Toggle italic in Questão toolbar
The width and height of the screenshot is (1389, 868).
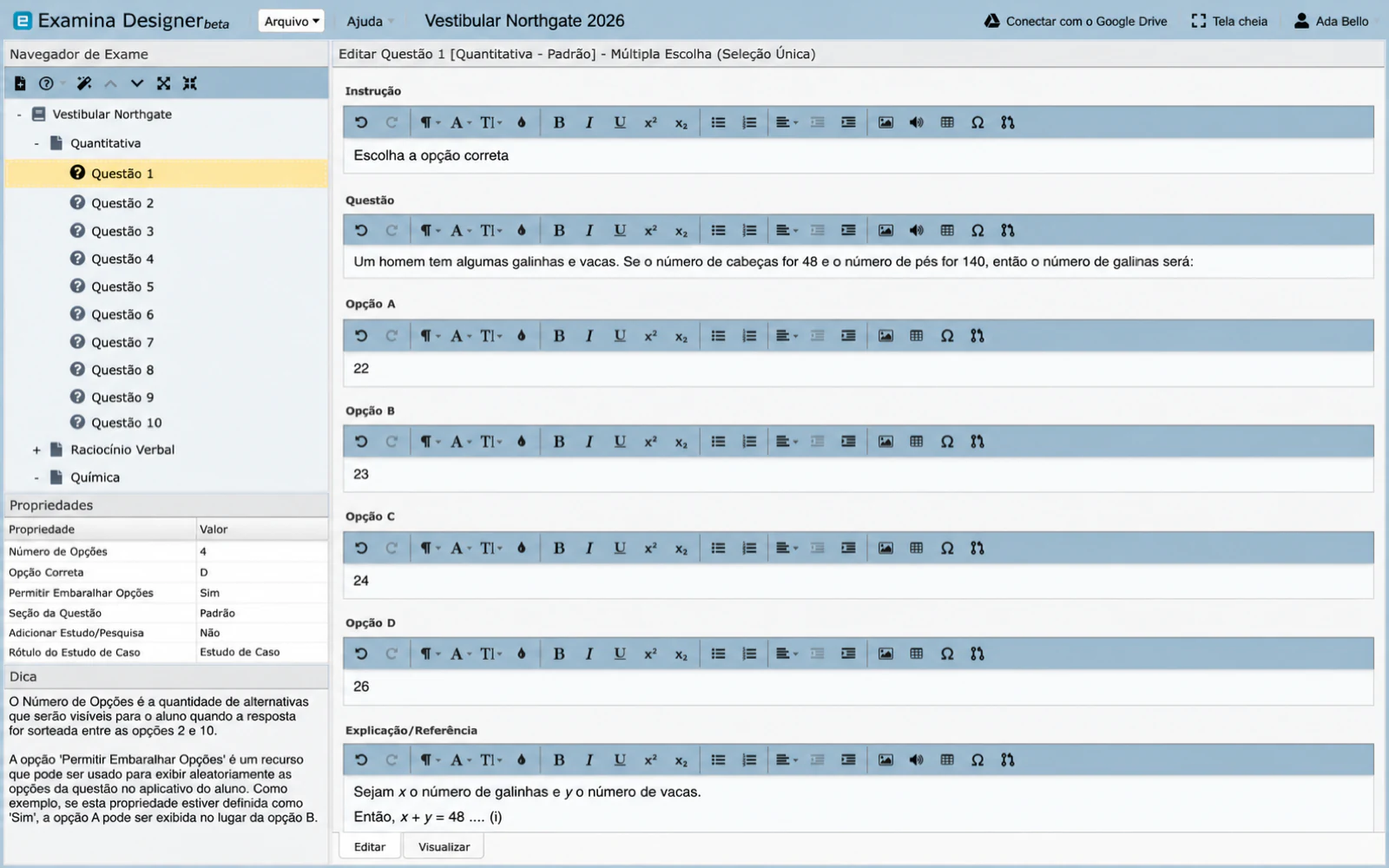pyautogui.click(x=589, y=230)
